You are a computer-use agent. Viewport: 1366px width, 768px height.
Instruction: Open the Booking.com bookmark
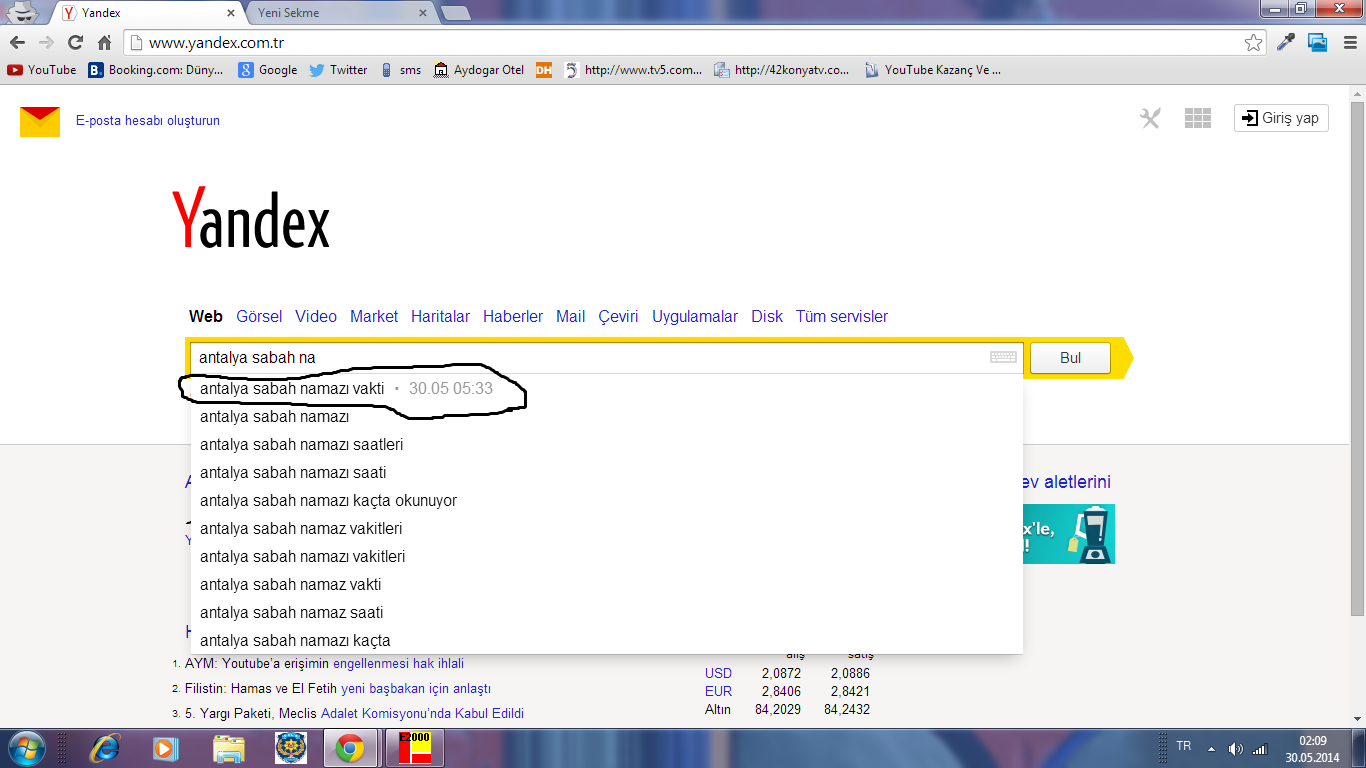(155, 70)
